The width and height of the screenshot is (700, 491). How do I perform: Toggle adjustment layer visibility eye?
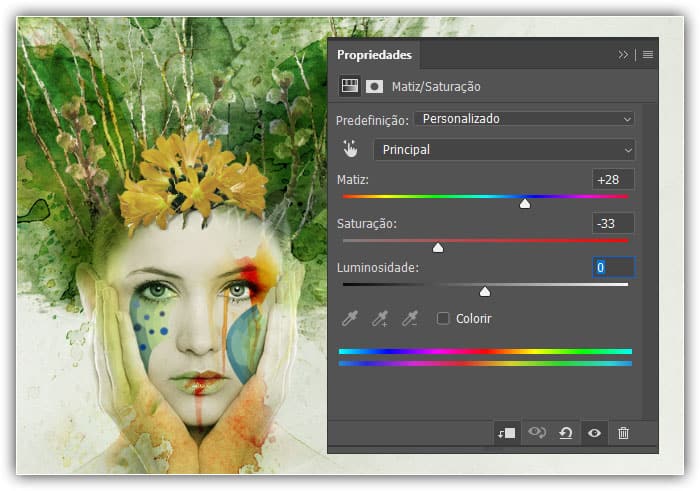(594, 433)
